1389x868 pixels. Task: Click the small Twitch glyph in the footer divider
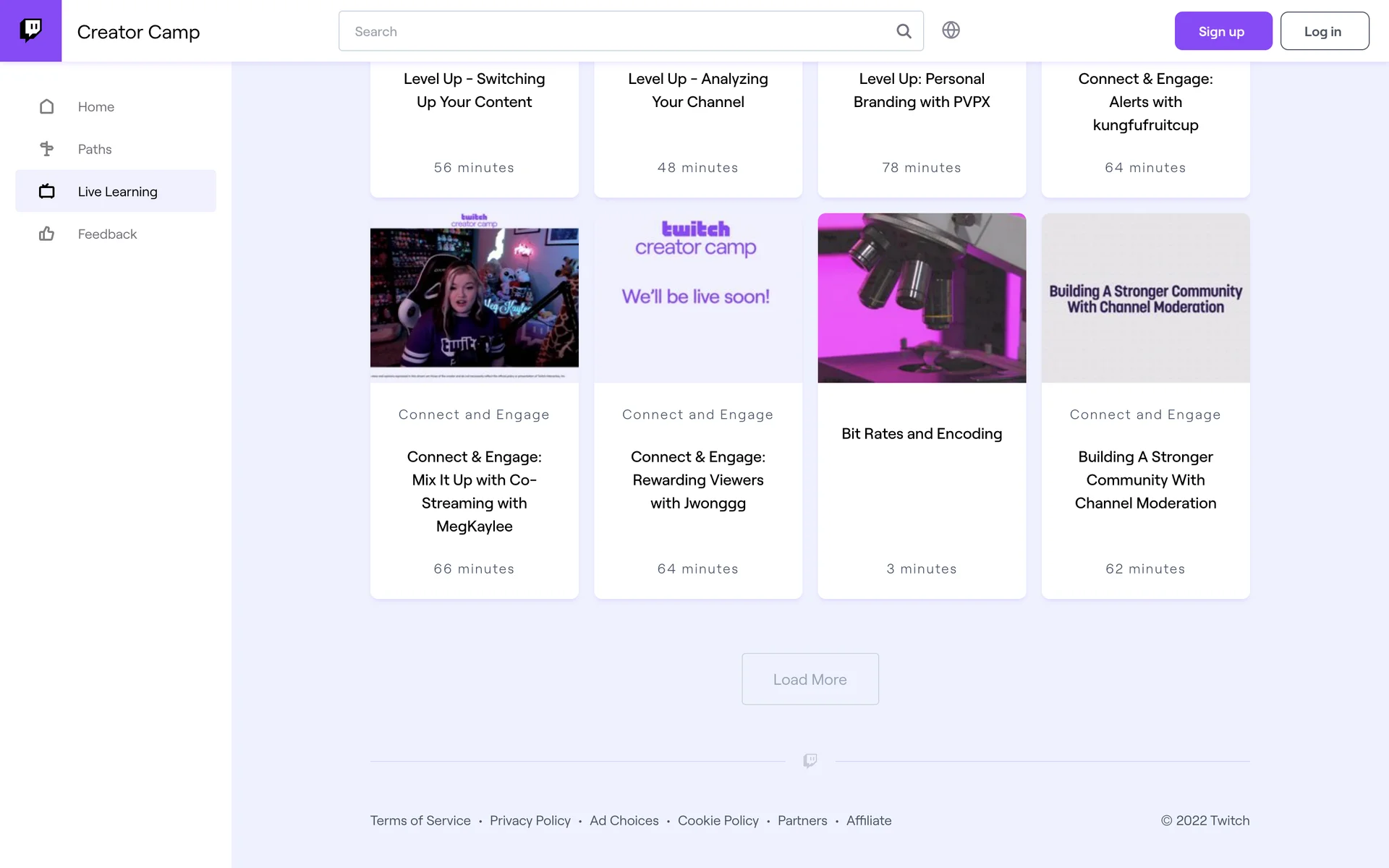point(810,761)
